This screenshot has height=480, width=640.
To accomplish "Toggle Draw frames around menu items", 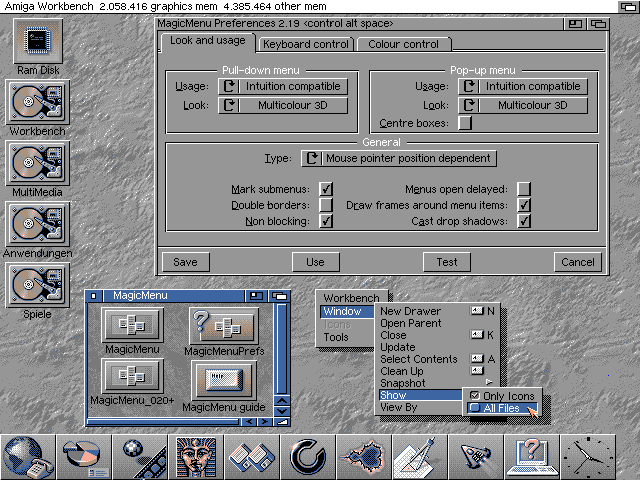I will coord(524,205).
